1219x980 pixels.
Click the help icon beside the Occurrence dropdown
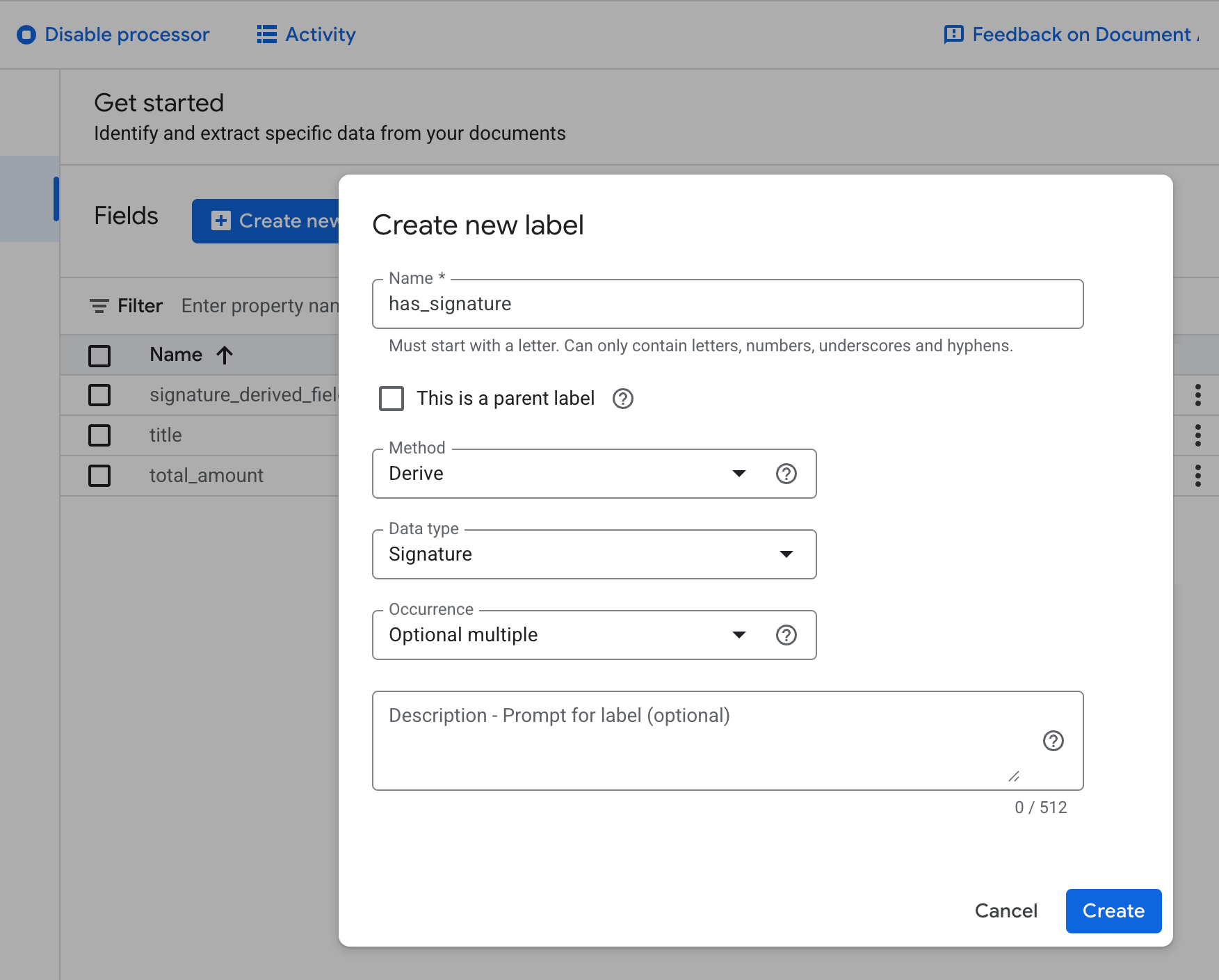pyautogui.click(x=786, y=634)
